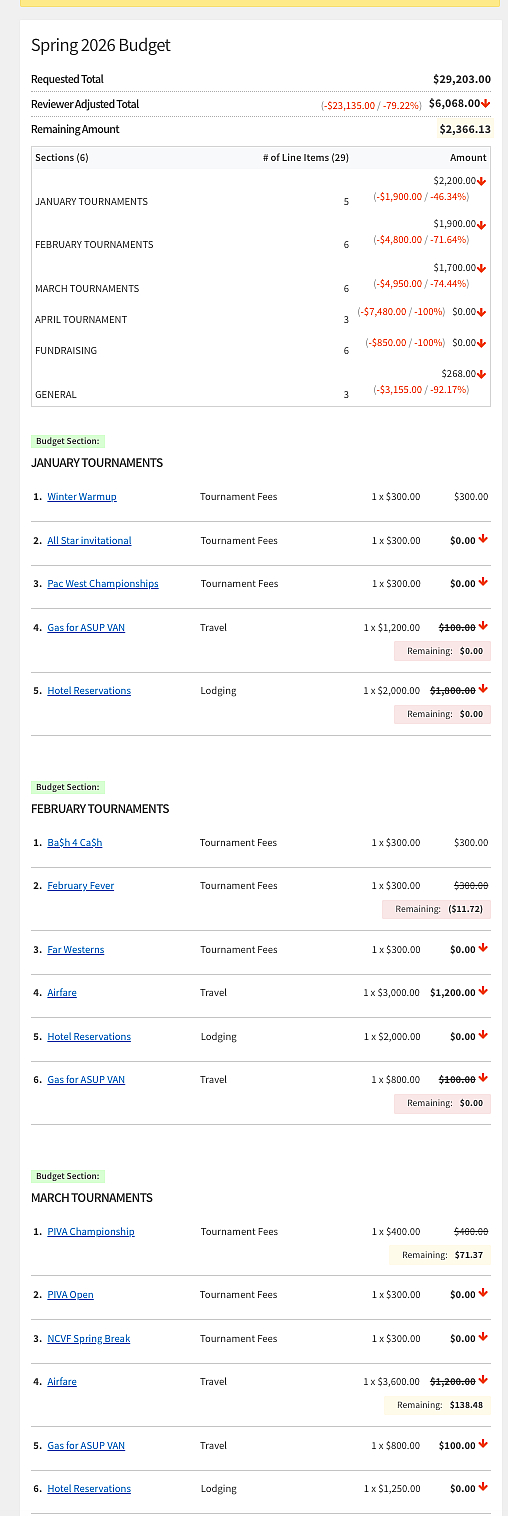
Task: Click red arrow on All Star invitational row
Action: [483, 540]
